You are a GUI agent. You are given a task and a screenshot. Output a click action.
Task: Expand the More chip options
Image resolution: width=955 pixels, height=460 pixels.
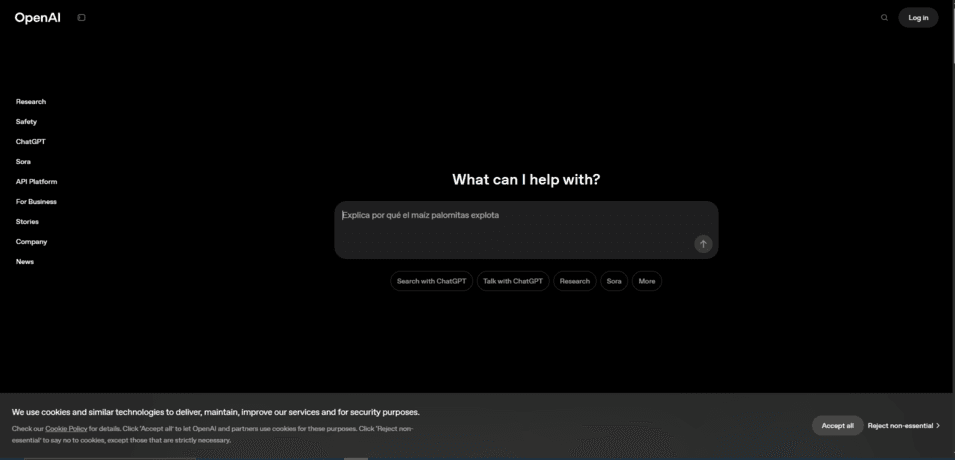[647, 281]
